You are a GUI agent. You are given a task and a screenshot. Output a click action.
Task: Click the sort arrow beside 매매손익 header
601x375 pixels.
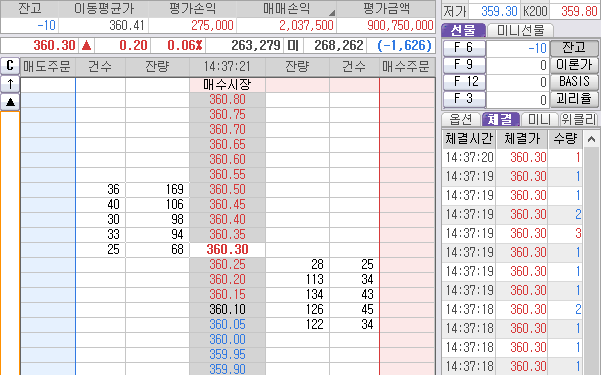(332, 13)
